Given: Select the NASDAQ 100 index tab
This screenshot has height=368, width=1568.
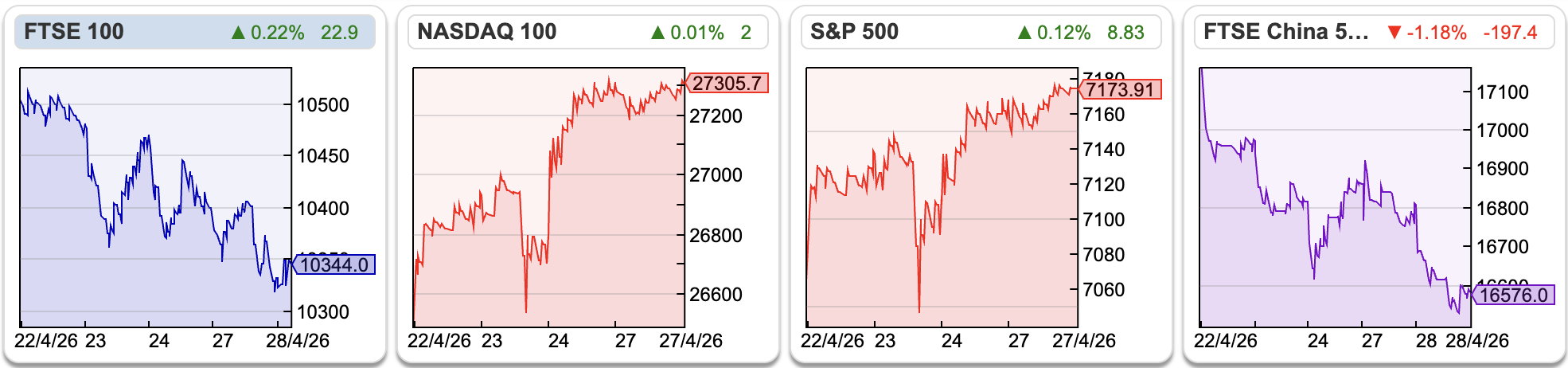Looking at the screenshot, I should click(487, 32).
